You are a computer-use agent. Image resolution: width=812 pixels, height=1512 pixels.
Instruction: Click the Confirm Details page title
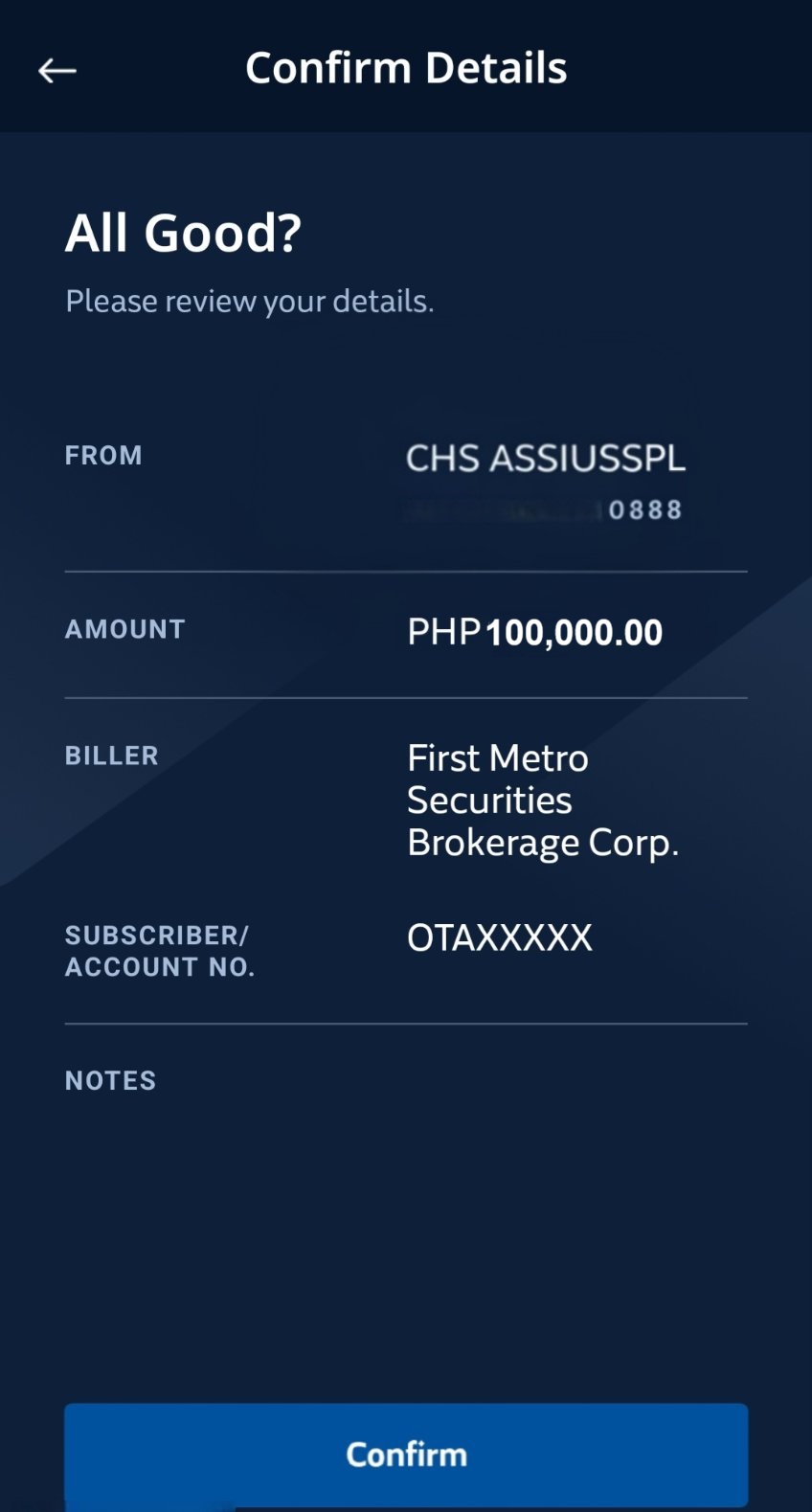point(406,68)
